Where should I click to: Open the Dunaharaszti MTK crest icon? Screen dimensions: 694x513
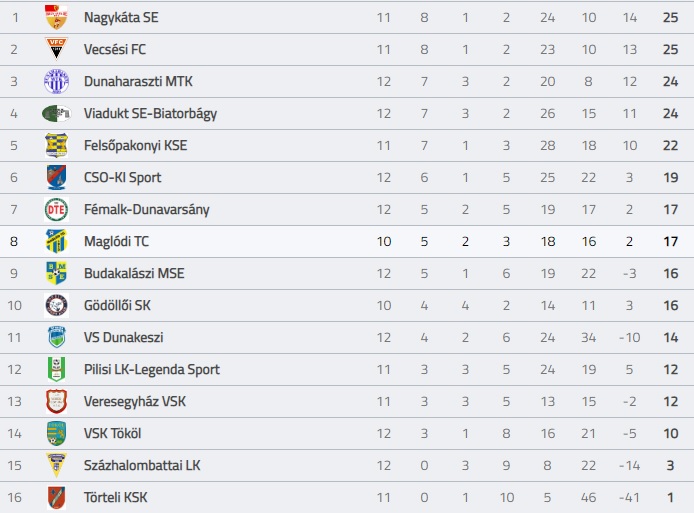(56, 81)
